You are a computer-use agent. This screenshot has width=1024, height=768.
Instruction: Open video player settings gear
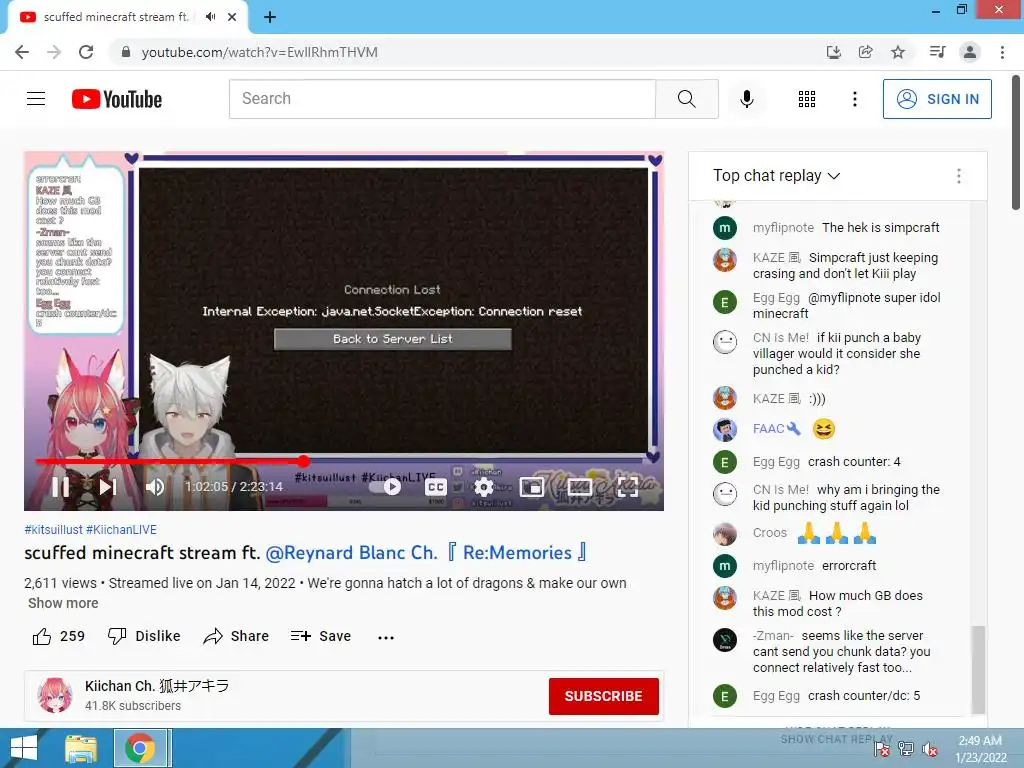(x=483, y=487)
